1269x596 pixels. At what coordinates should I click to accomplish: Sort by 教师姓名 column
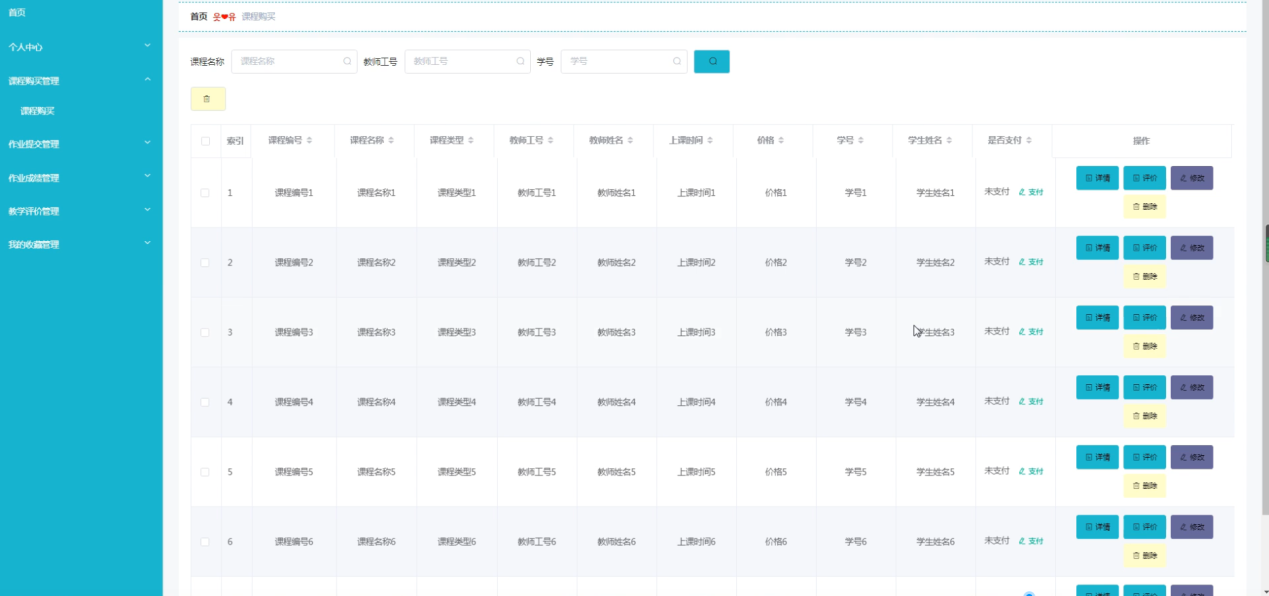click(631, 141)
